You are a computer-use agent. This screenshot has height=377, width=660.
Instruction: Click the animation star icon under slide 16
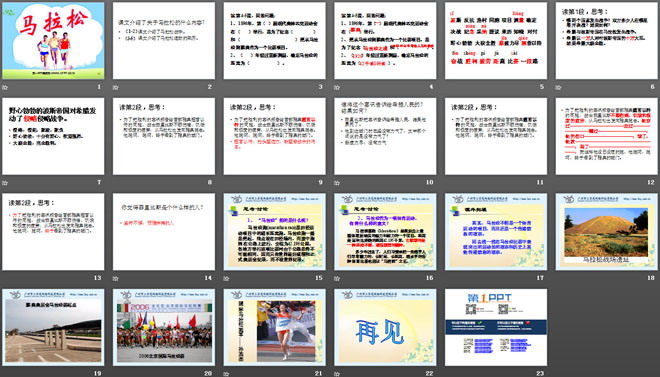337,278
